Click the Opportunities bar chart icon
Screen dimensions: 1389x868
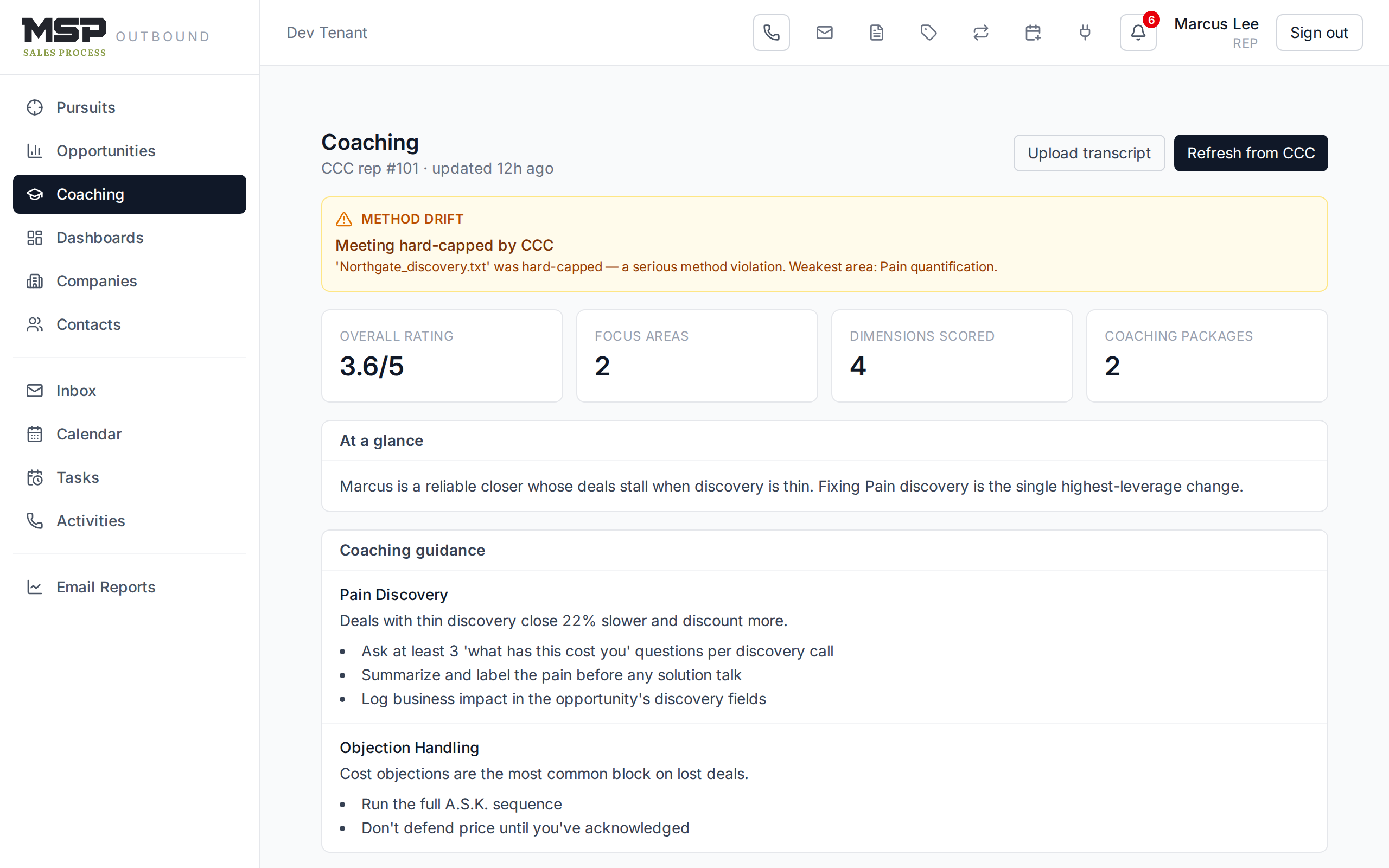(35, 151)
